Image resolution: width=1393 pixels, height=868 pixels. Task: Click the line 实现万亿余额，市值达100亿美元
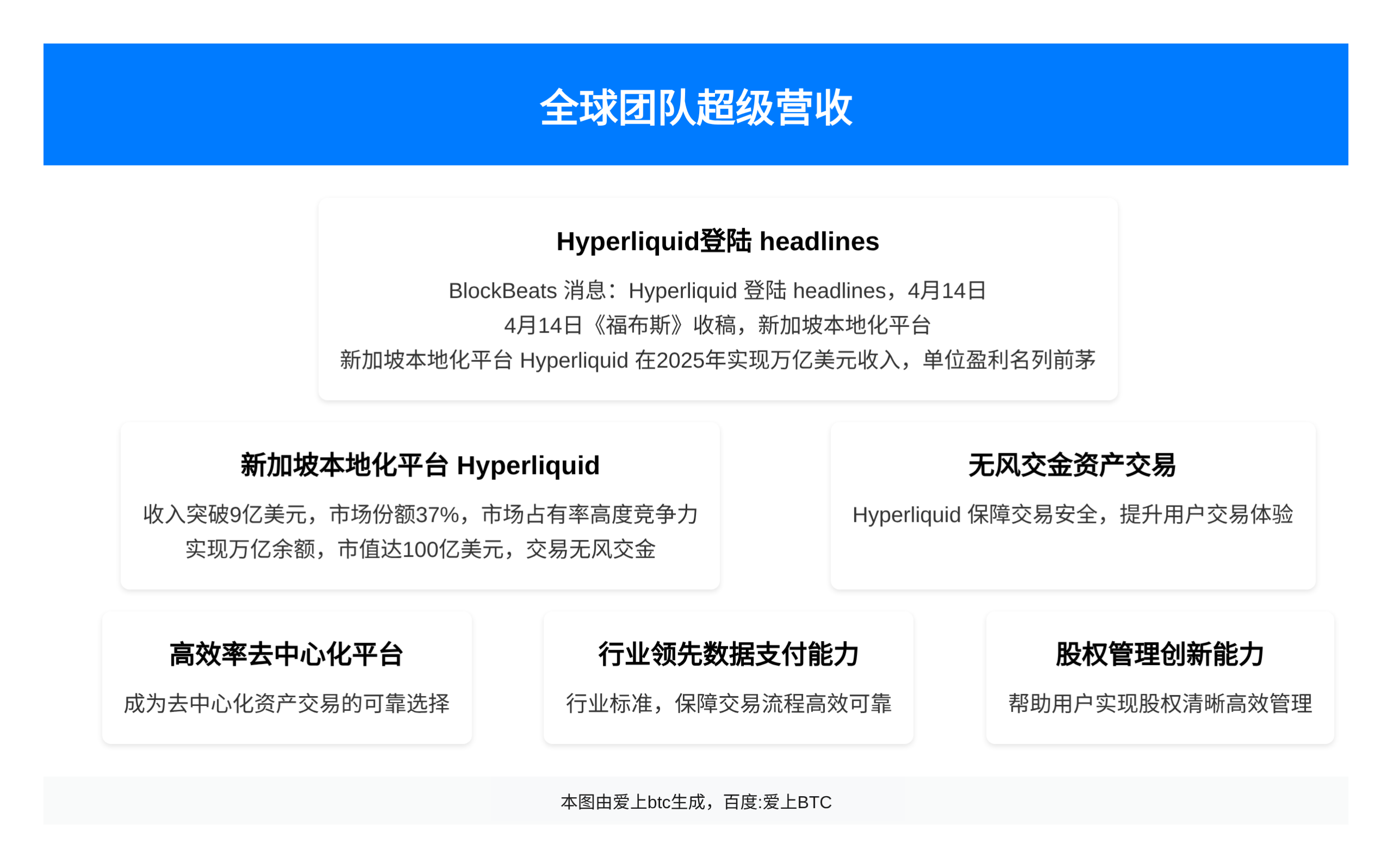tap(420, 550)
